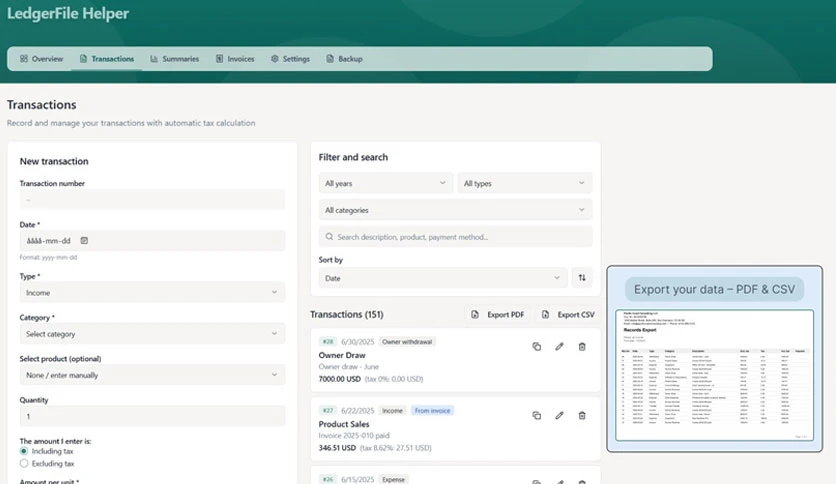The height and width of the screenshot is (484, 836).
Task: Open the Summaries tab
Action: 174,59
